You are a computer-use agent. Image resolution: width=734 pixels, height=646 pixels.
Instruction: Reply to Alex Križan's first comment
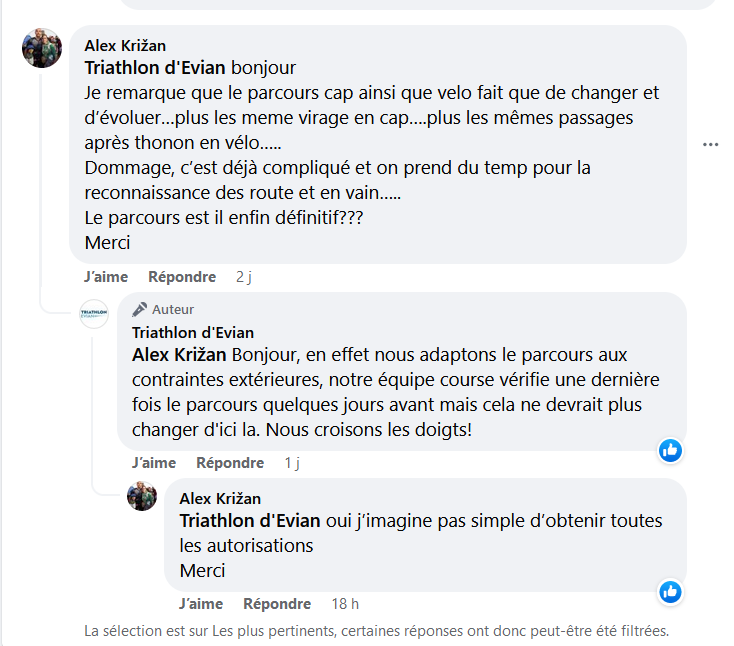pos(181,277)
